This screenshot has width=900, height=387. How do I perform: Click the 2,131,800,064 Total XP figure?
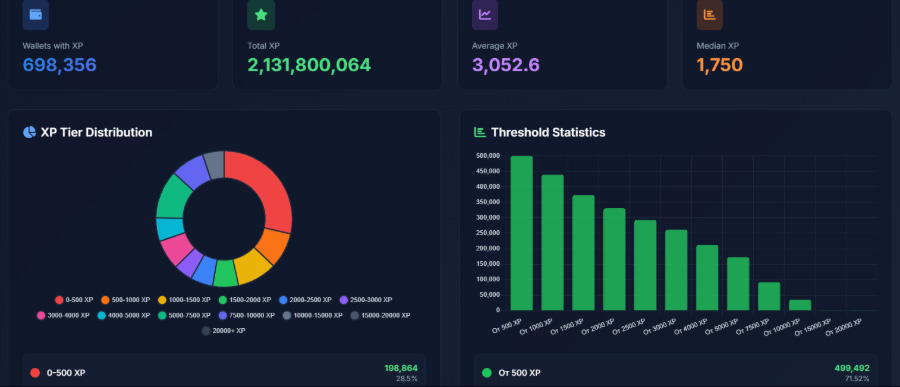[x=309, y=65]
